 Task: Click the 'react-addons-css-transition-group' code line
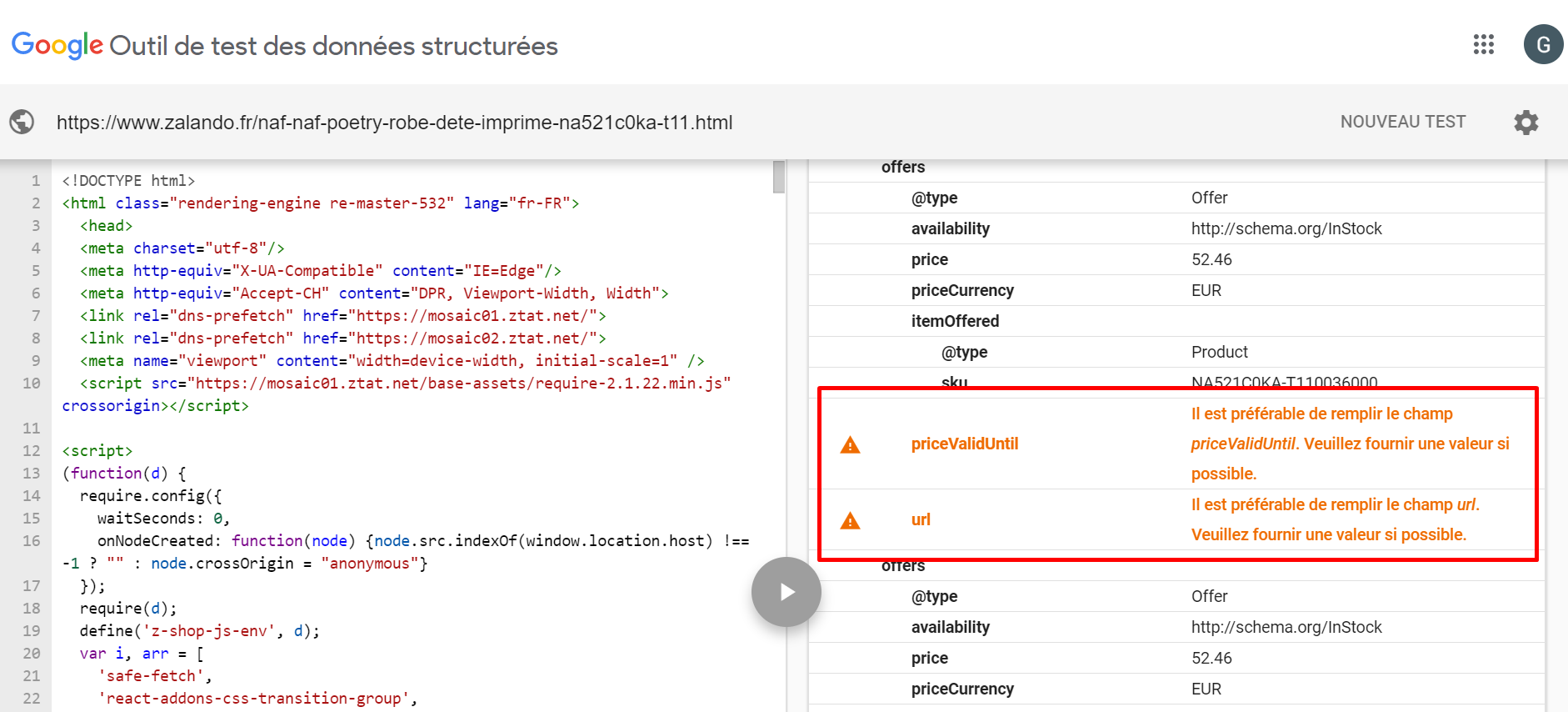(257, 698)
